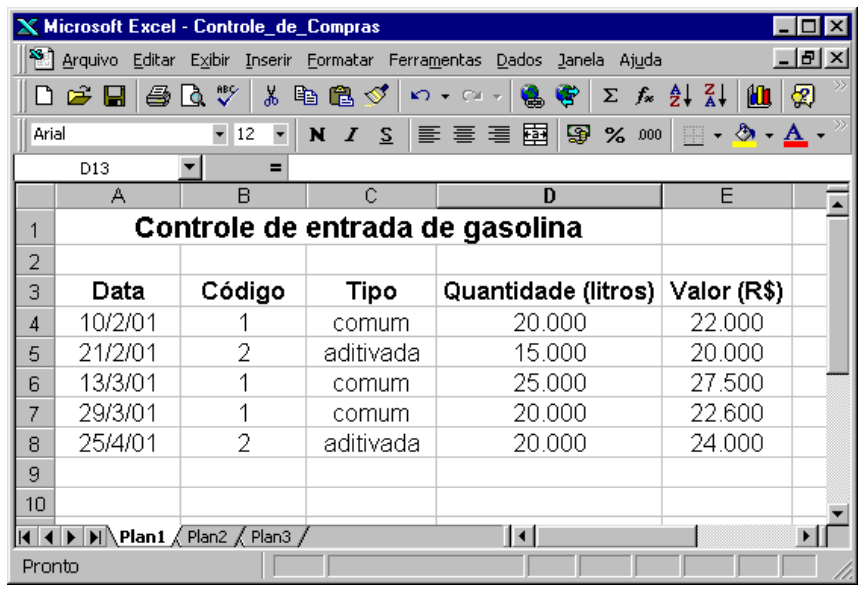Print the sheet using the printer icon

158,97
